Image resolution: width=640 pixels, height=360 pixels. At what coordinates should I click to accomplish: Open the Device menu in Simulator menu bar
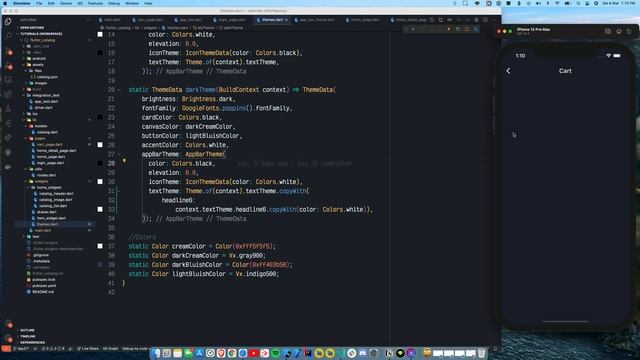(66, 3)
